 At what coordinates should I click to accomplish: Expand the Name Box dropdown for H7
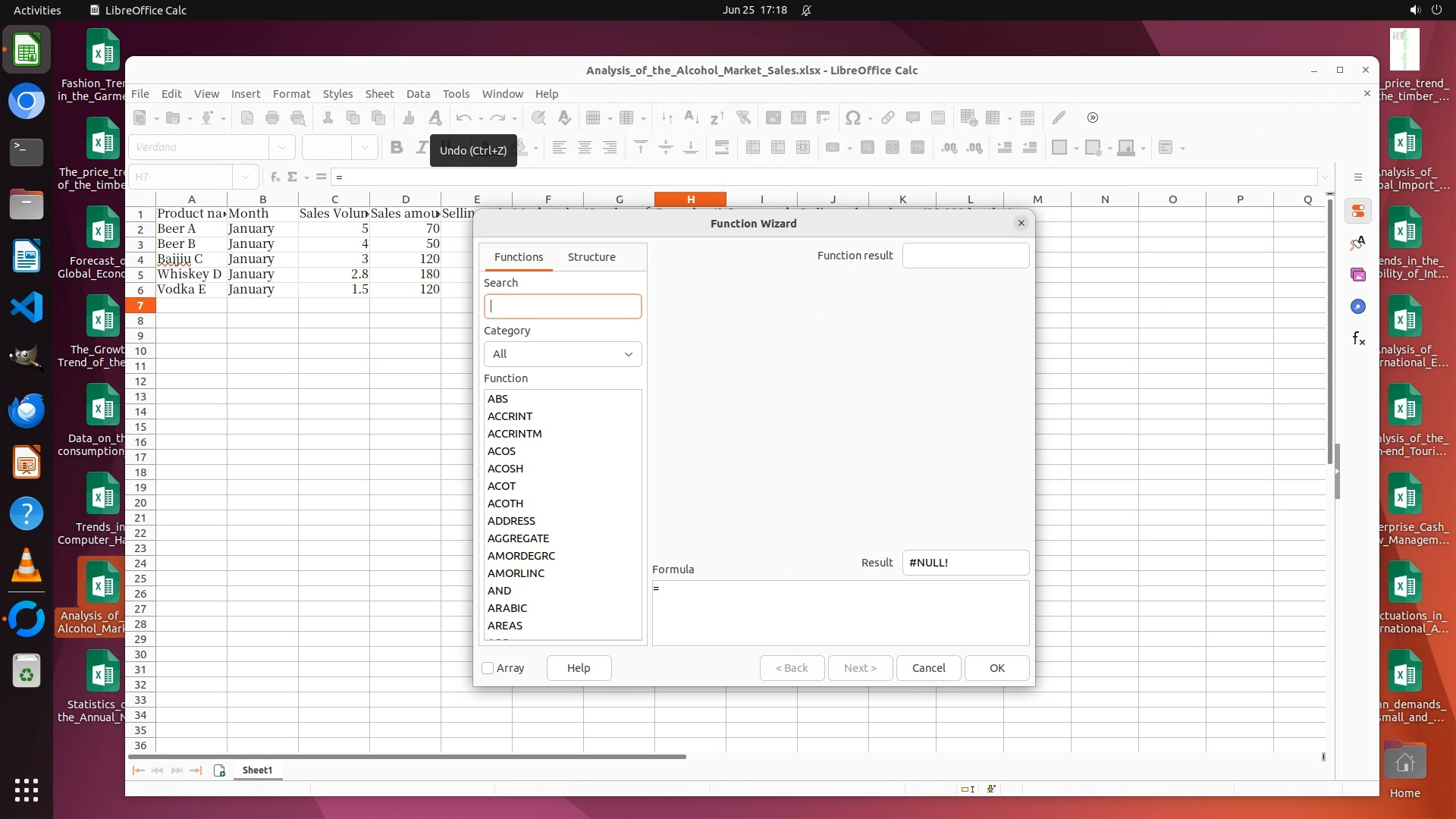tap(246, 177)
